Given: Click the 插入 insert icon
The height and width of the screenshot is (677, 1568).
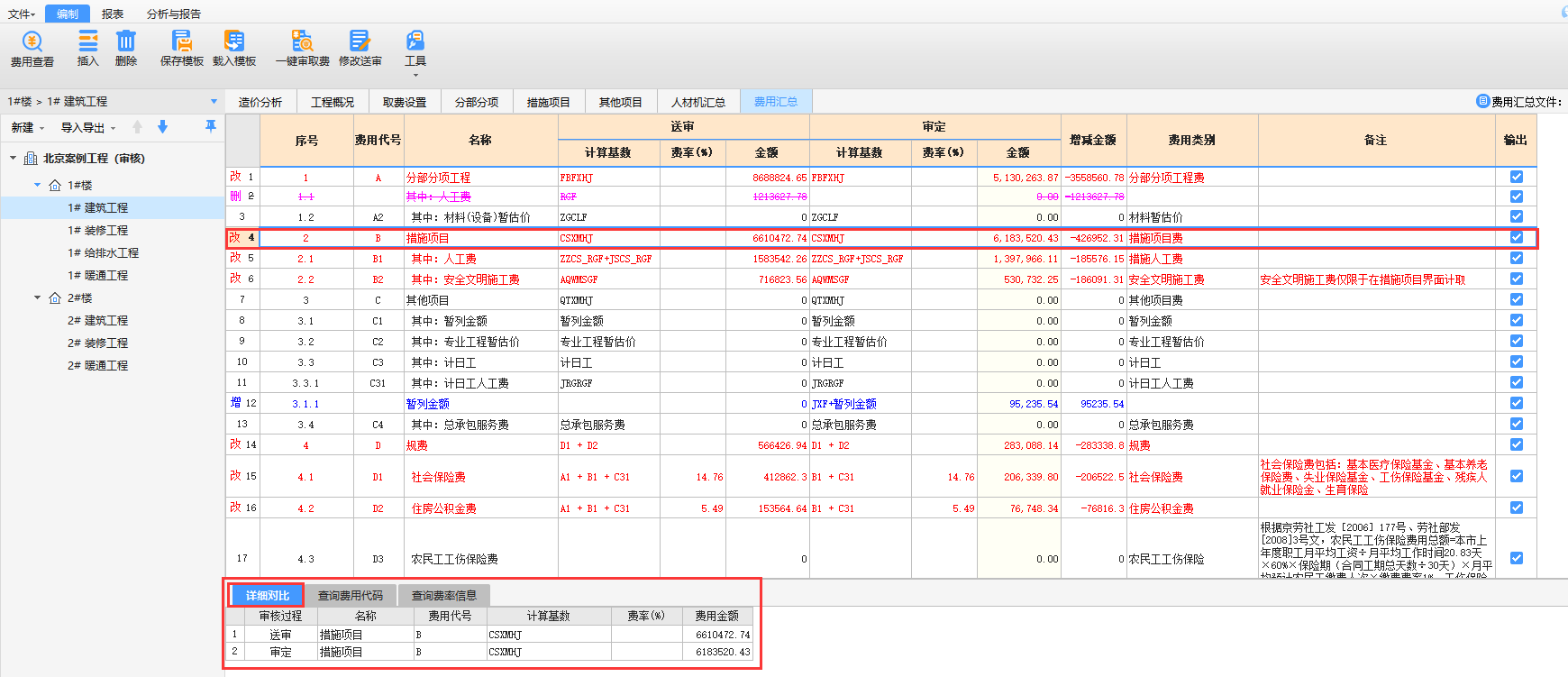Looking at the screenshot, I should pos(88,42).
